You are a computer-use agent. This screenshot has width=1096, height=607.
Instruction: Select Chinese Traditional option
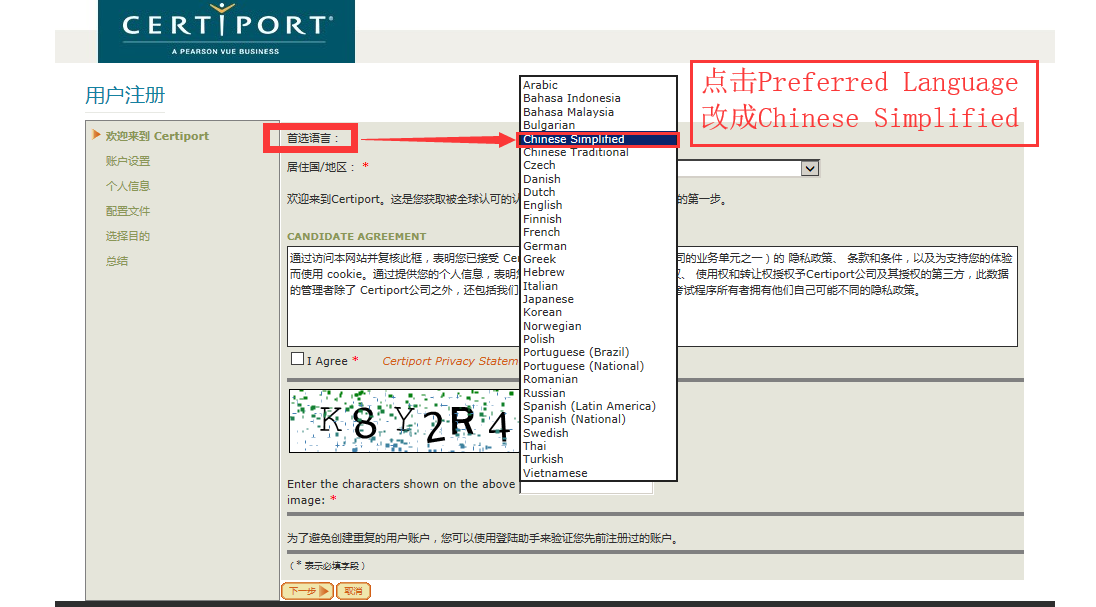[575, 152]
